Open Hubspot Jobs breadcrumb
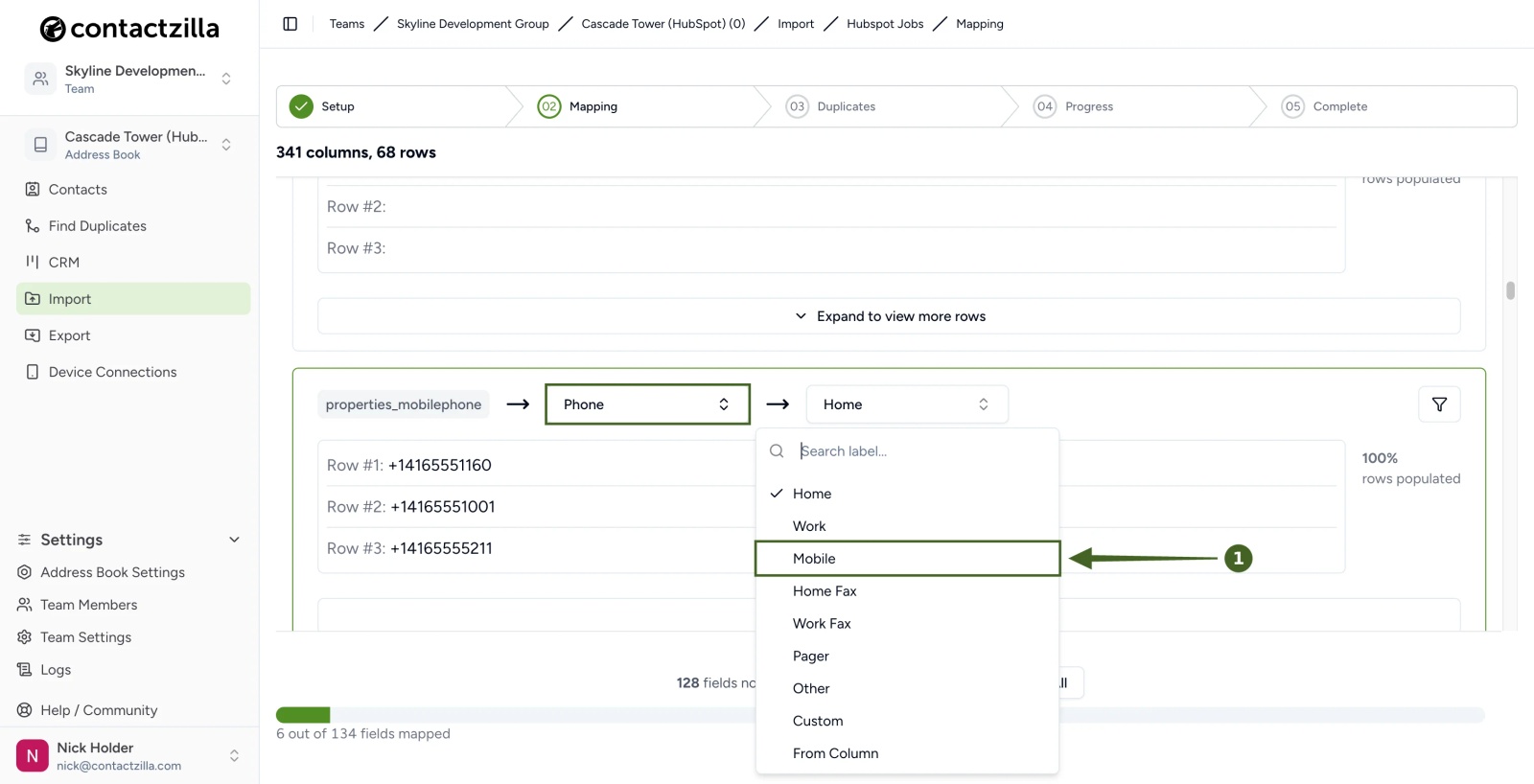Viewport: 1534px width, 784px height. pos(885,24)
